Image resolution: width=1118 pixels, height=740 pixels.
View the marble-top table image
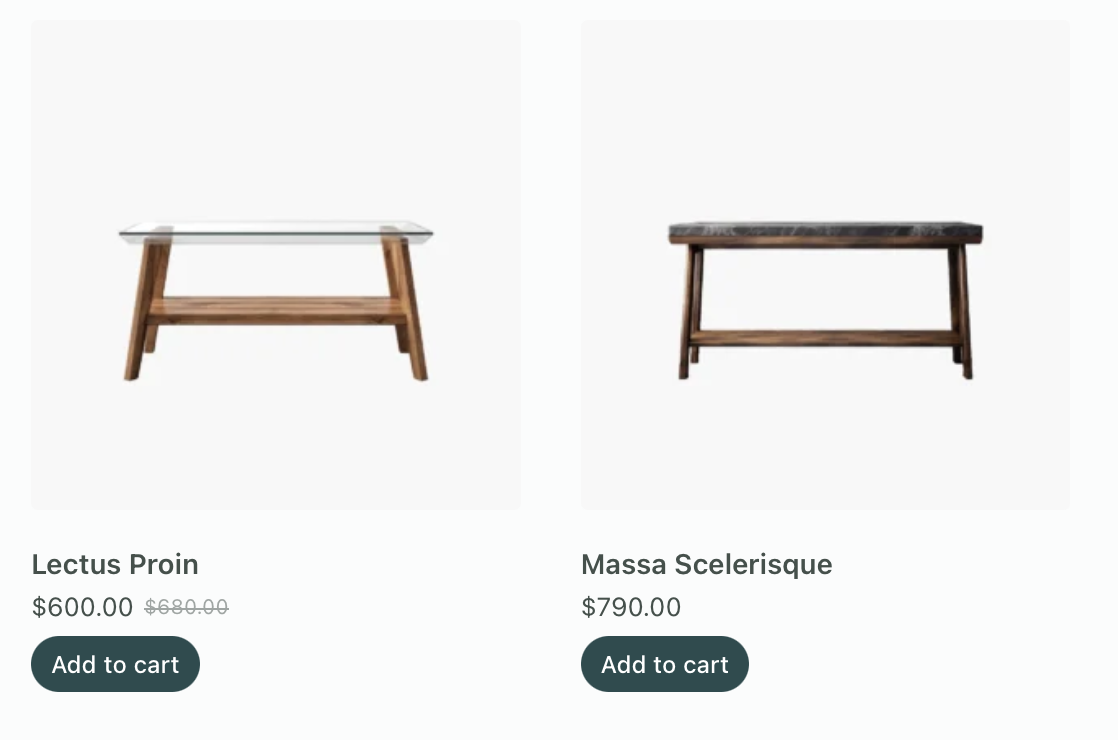pyautogui.click(x=826, y=265)
